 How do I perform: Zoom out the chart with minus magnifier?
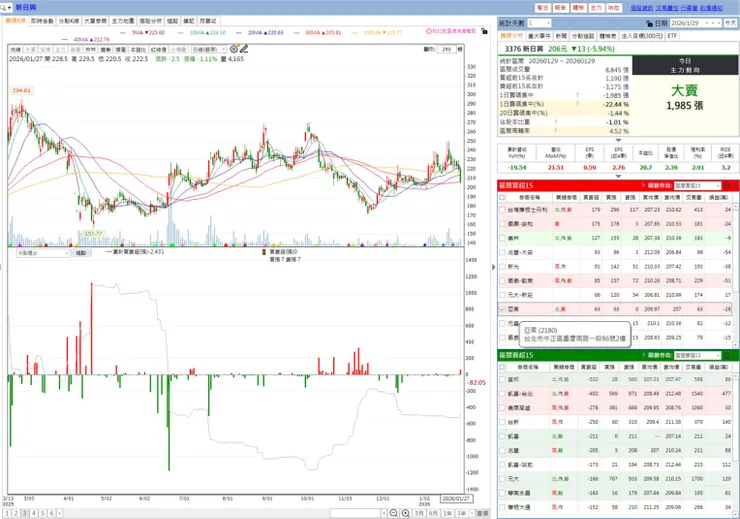394,513
